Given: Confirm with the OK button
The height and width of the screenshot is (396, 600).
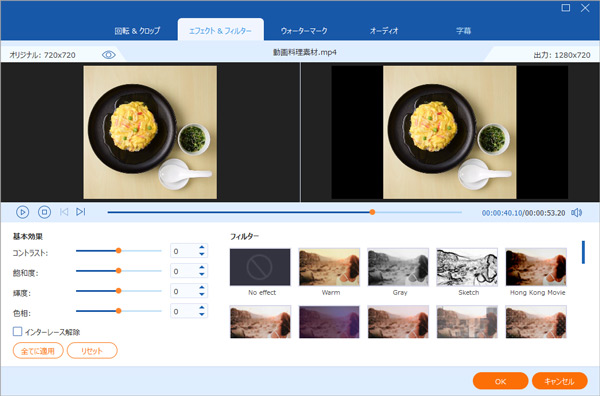Looking at the screenshot, I should tap(501, 381).
